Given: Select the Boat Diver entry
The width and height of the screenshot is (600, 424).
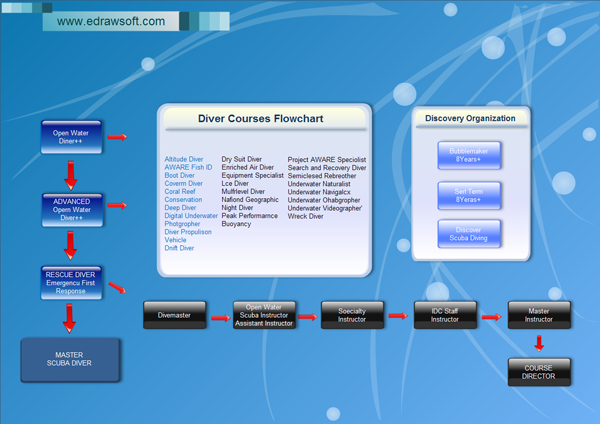Looking at the screenshot, I should pyautogui.click(x=179, y=175).
